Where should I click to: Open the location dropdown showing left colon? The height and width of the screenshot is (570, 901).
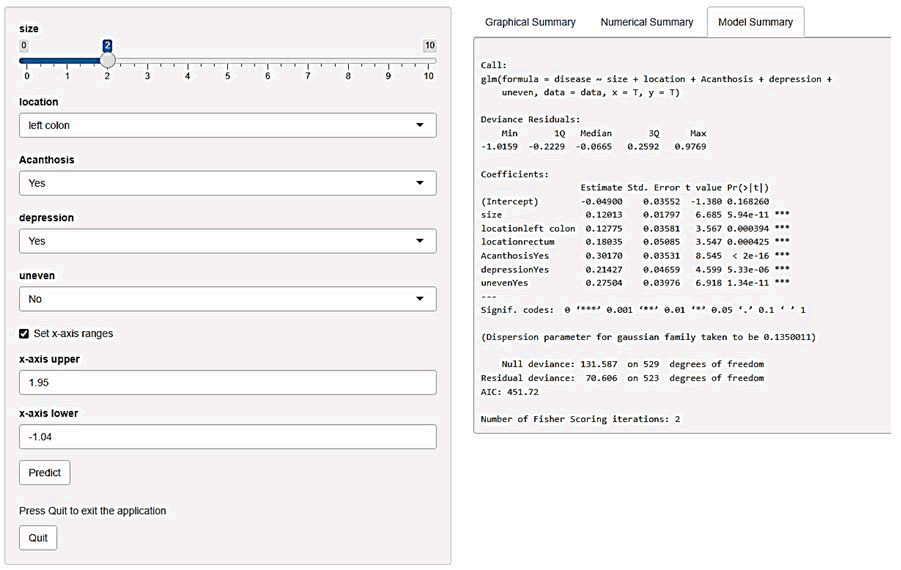227,125
